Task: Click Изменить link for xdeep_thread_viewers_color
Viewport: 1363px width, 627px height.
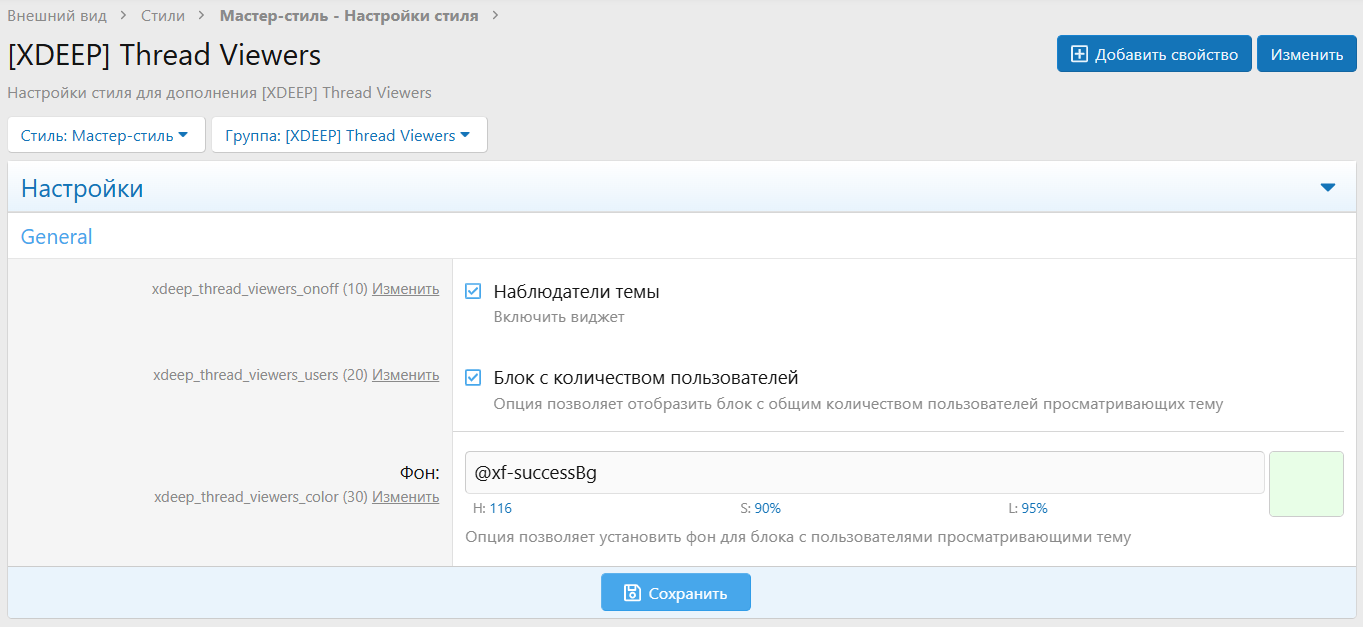Action: [405, 497]
